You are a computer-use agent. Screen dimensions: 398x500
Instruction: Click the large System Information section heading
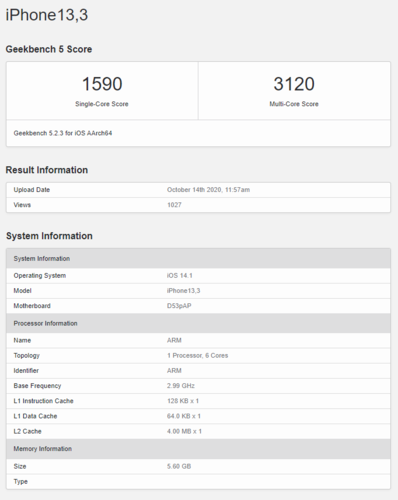tap(49, 236)
